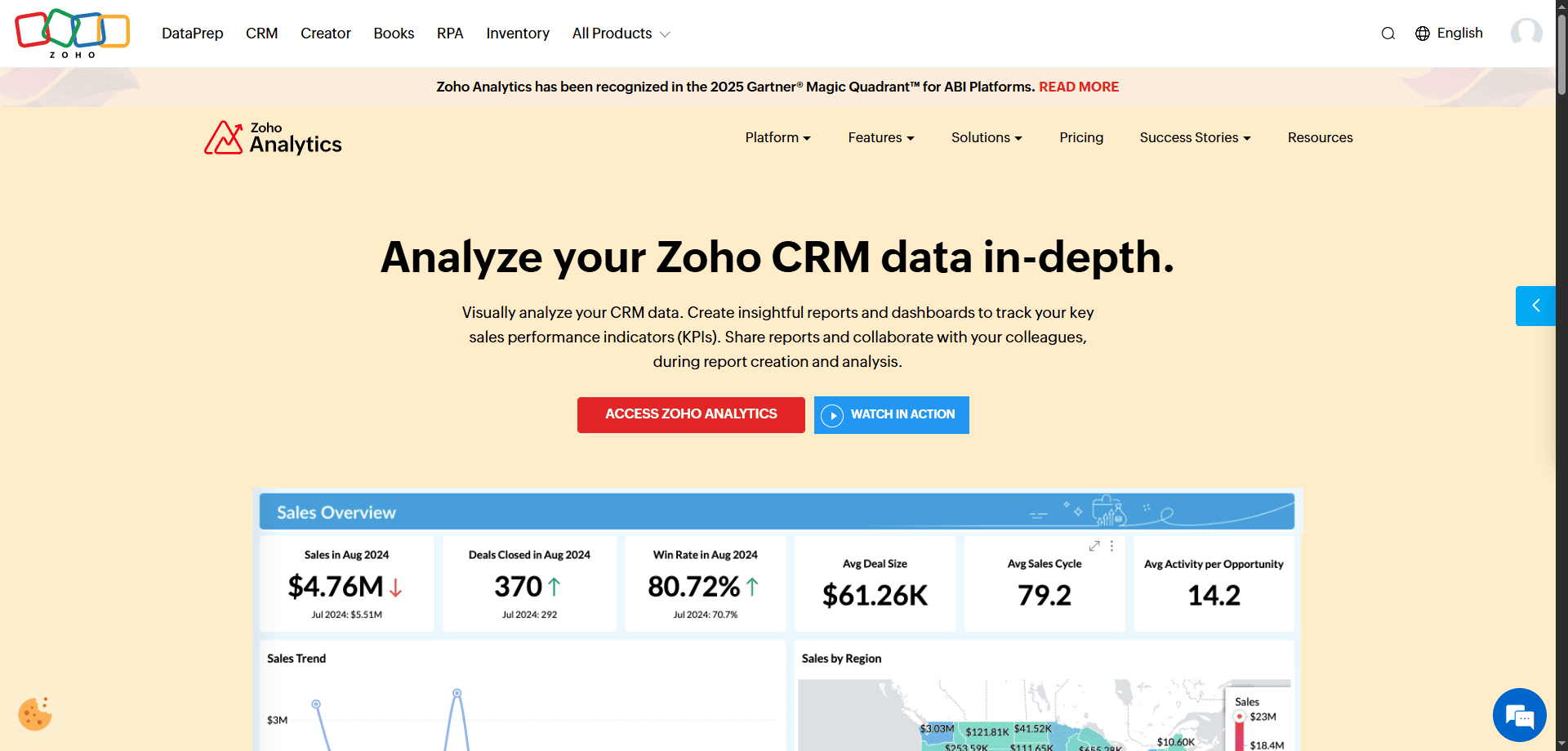Click the Sales Trend chart title
1568x751 pixels.
pos(296,659)
